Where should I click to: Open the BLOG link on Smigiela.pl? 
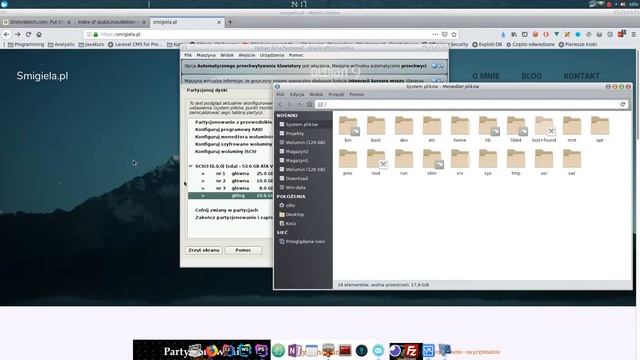531,76
